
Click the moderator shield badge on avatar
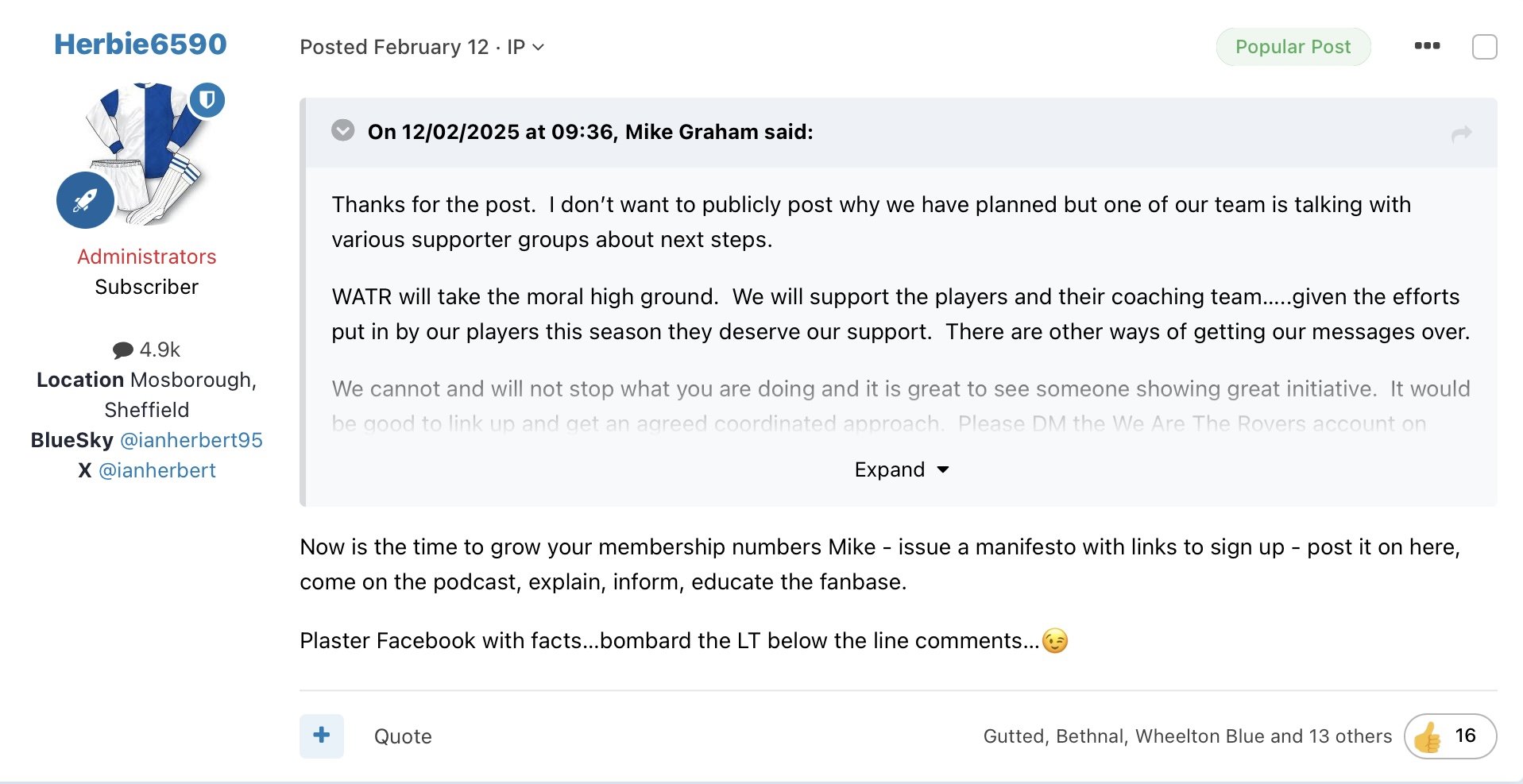click(x=207, y=100)
